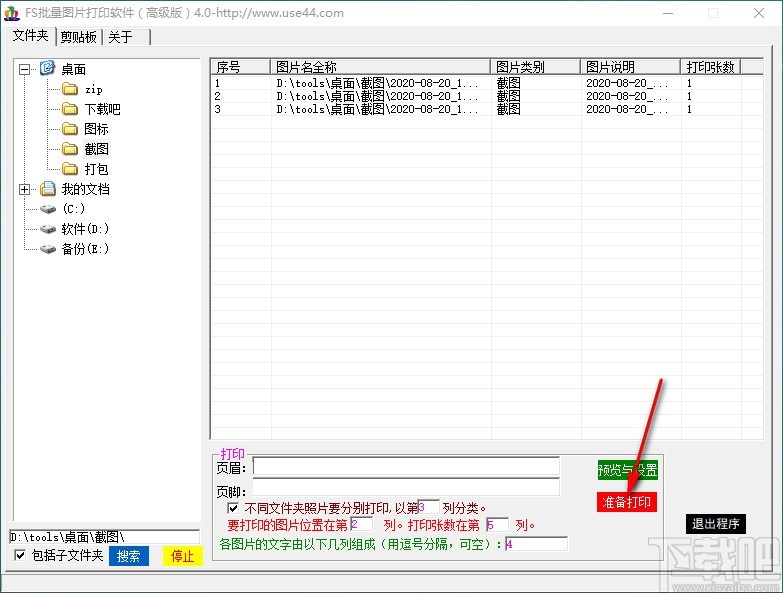783x593 pixels.
Task: Expand the 我的文档 tree node
Action: pos(24,189)
